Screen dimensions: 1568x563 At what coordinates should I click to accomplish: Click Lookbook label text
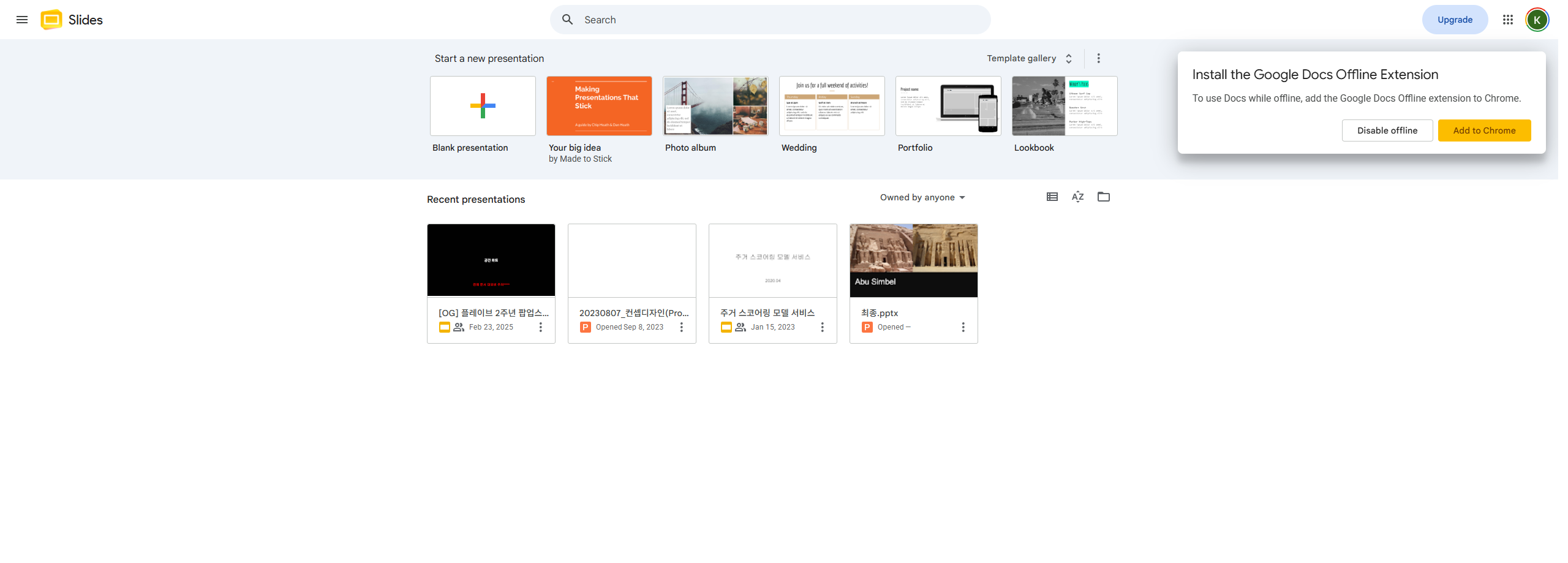1034,148
